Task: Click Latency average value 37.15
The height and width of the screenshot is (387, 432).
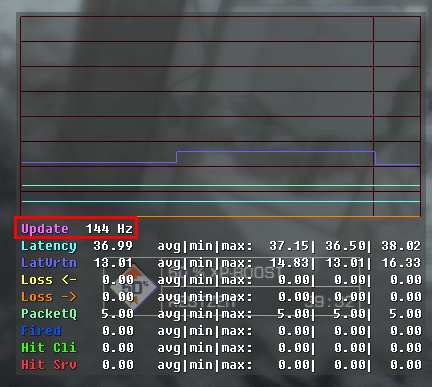Action: [x=289, y=246]
